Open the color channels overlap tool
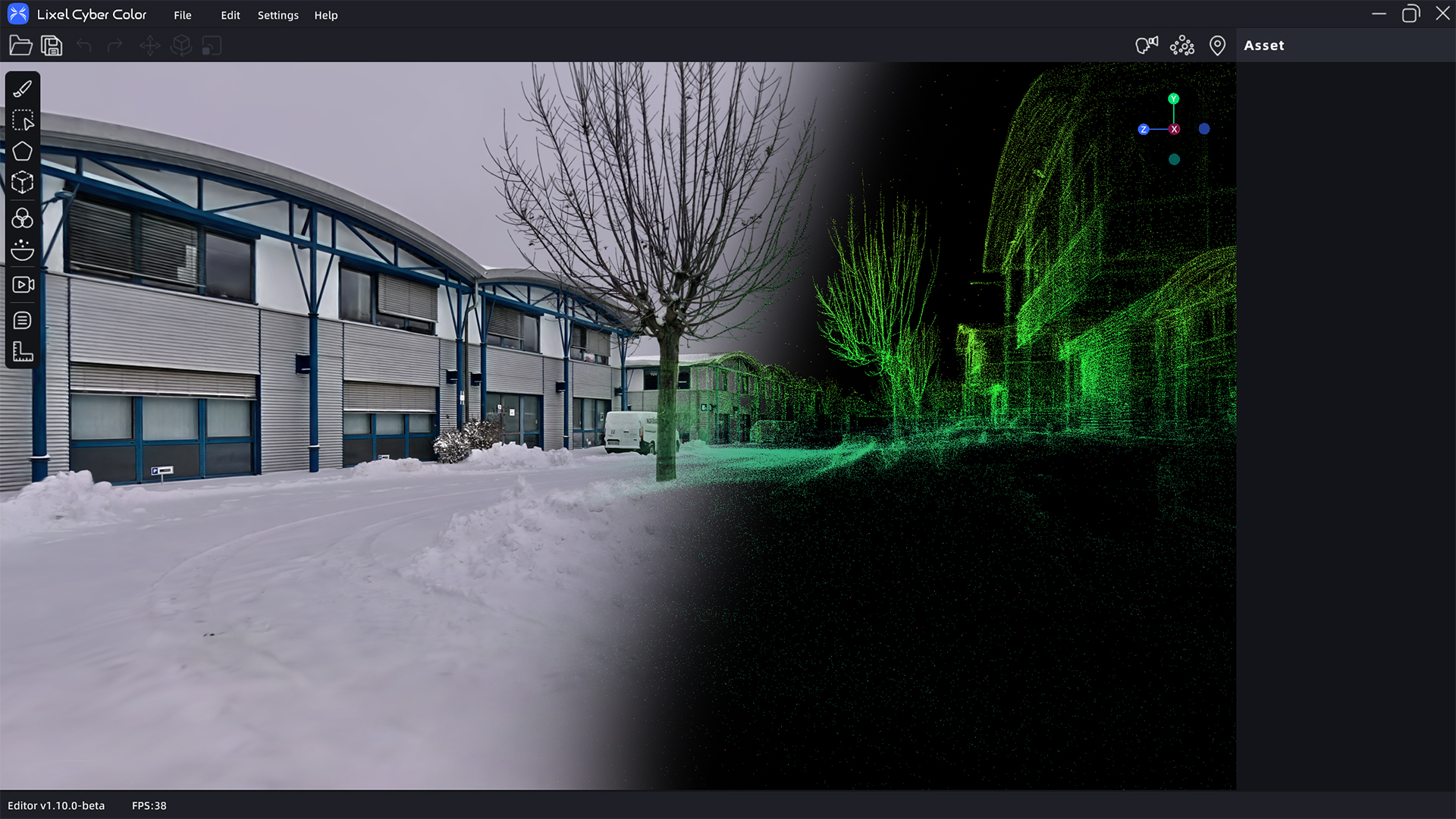1456x819 pixels. (x=23, y=218)
